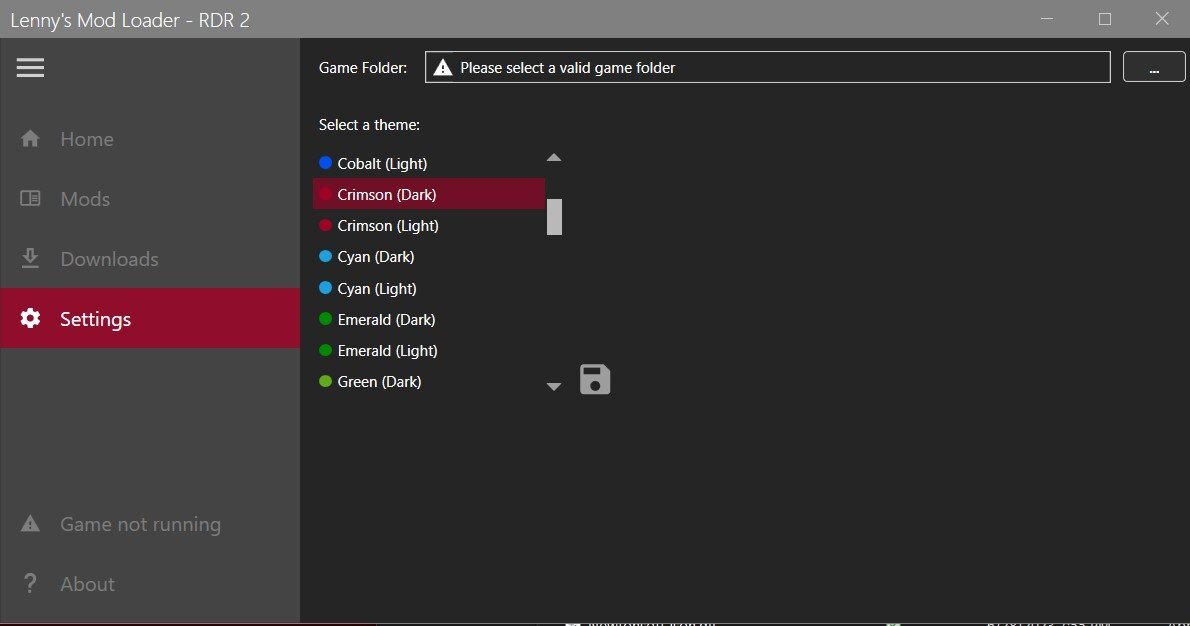Select the Crimson (Light) theme

pyautogui.click(x=388, y=226)
